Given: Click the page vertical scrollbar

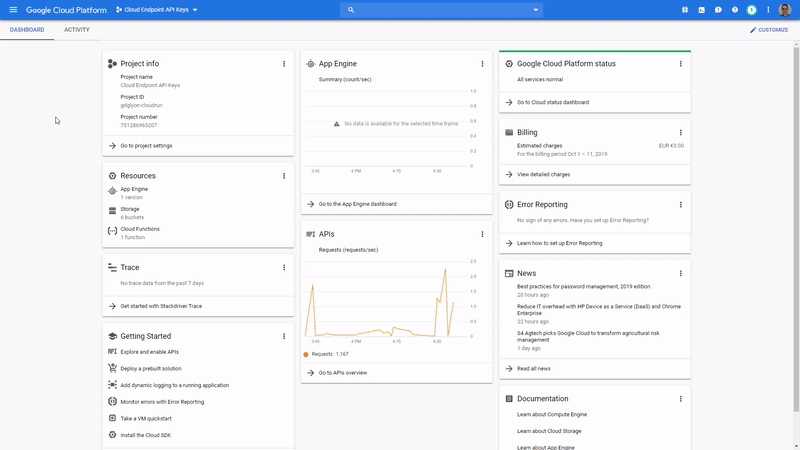Looking at the screenshot, I should tap(796, 229).
